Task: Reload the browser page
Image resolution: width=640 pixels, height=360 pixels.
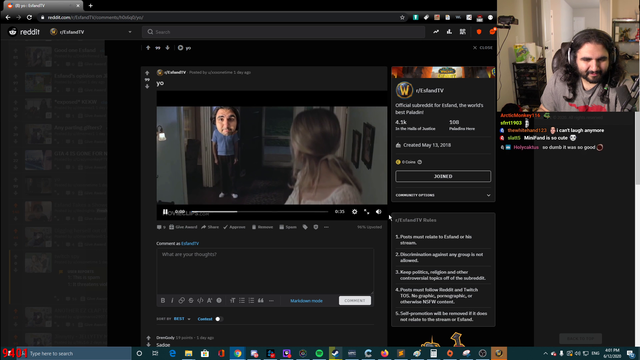Action: click(x=29, y=17)
